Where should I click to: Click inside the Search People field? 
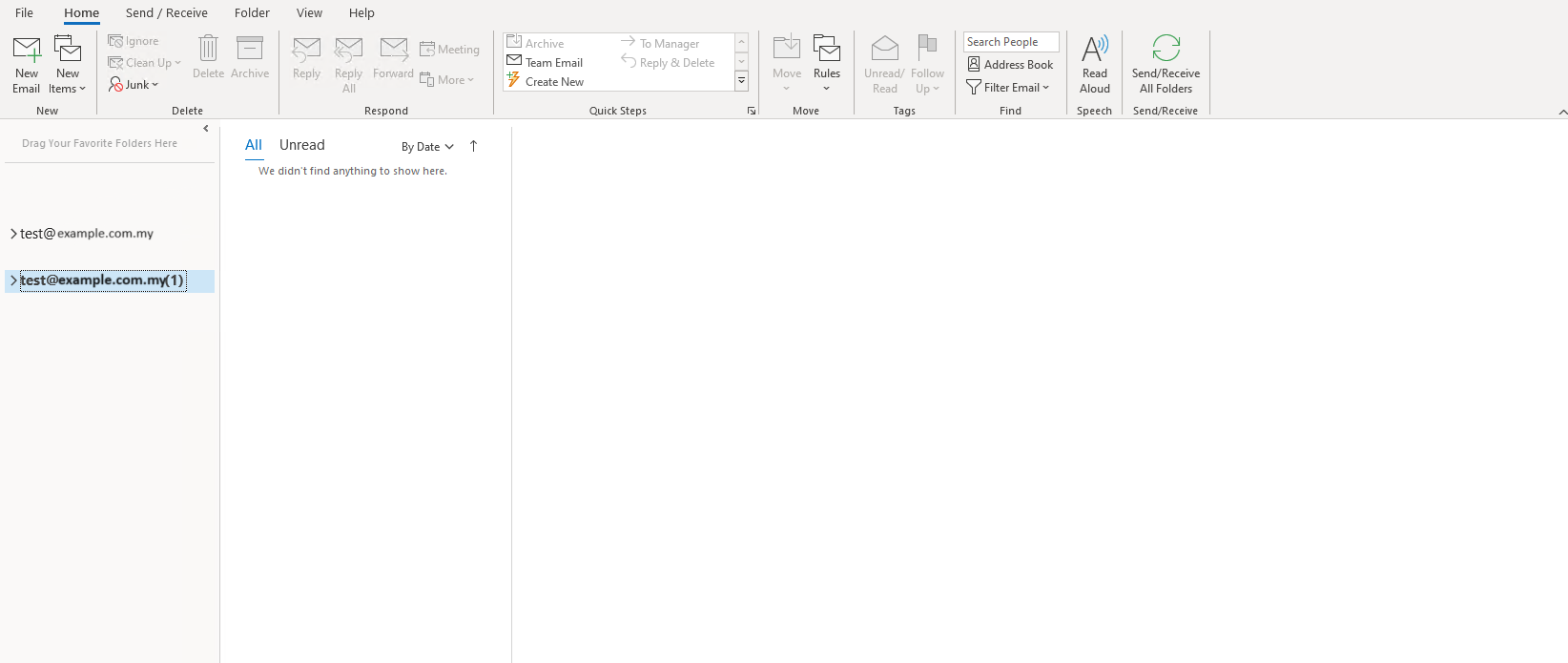pos(1011,42)
